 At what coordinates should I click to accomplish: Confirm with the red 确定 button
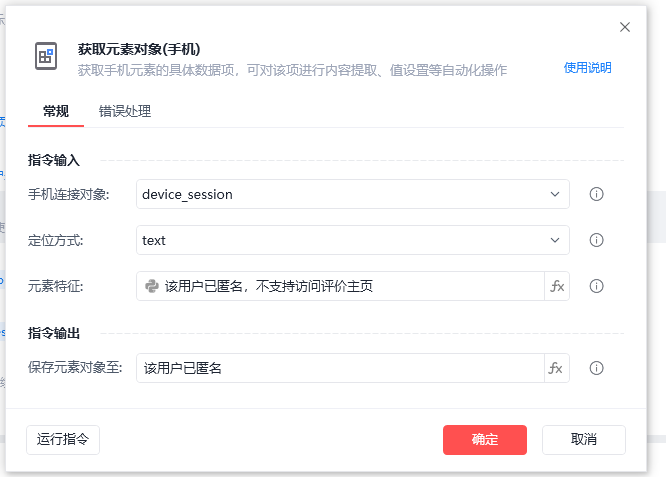485,439
